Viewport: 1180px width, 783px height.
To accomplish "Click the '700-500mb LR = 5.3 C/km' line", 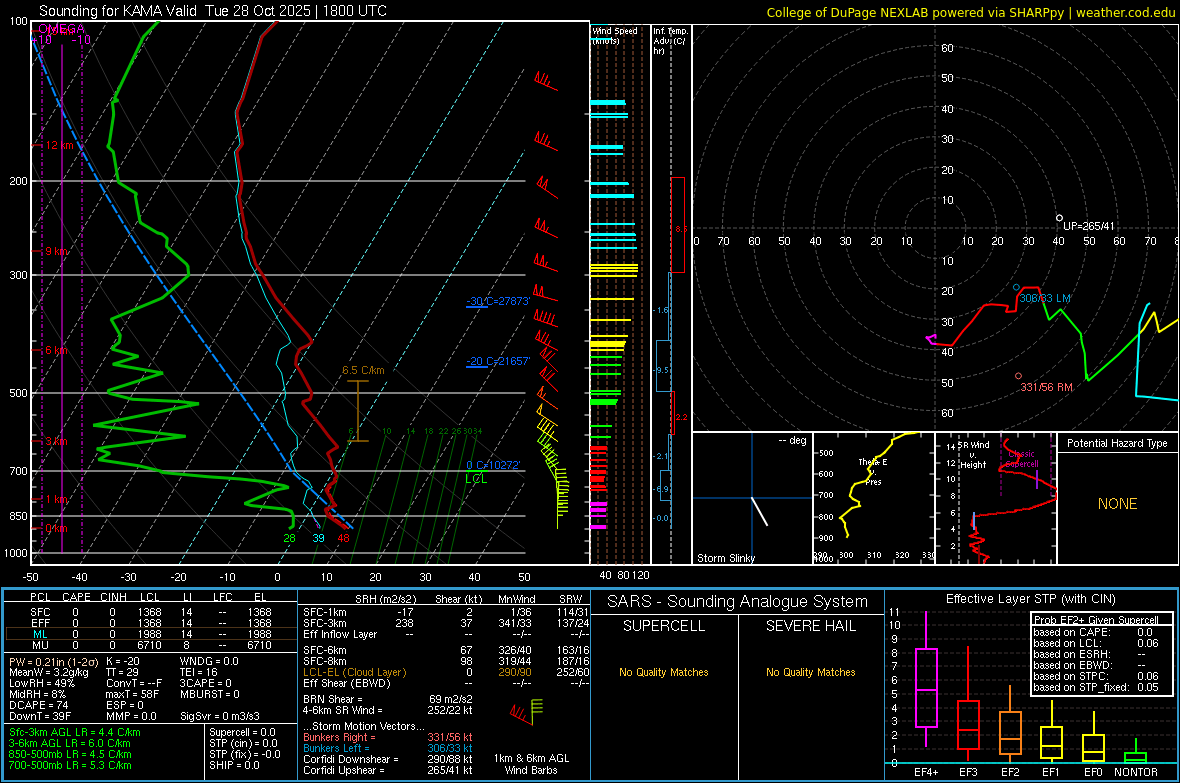I will click(x=70, y=765).
